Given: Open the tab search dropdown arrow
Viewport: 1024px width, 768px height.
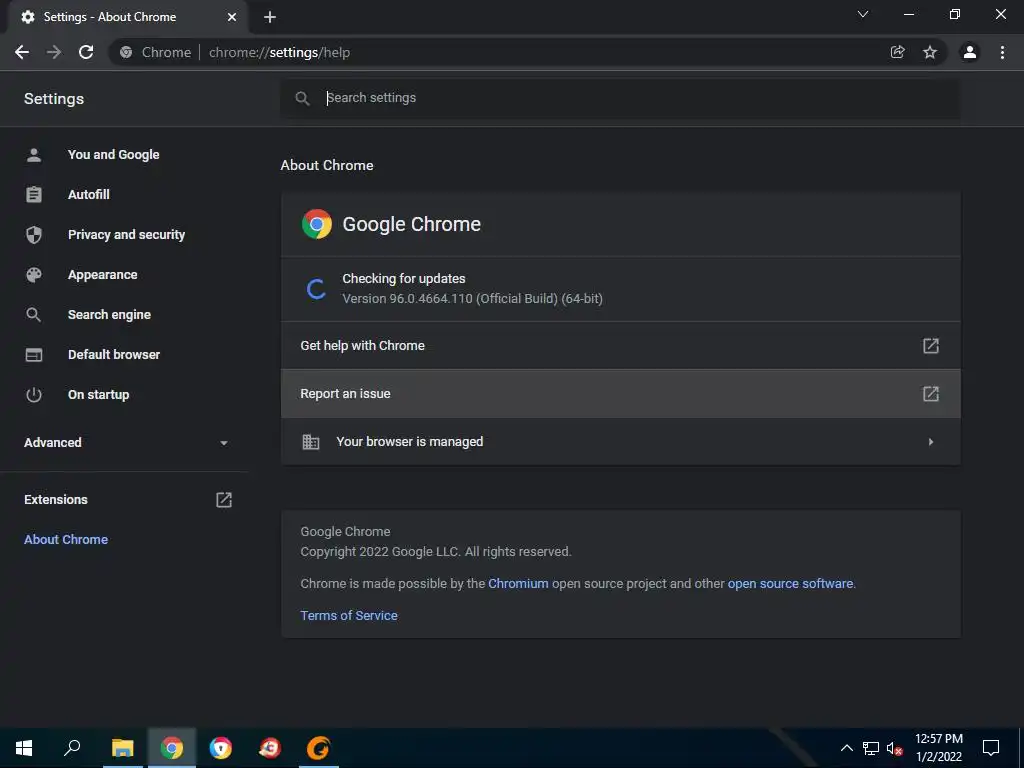Looking at the screenshot, I should click(863, 14).
